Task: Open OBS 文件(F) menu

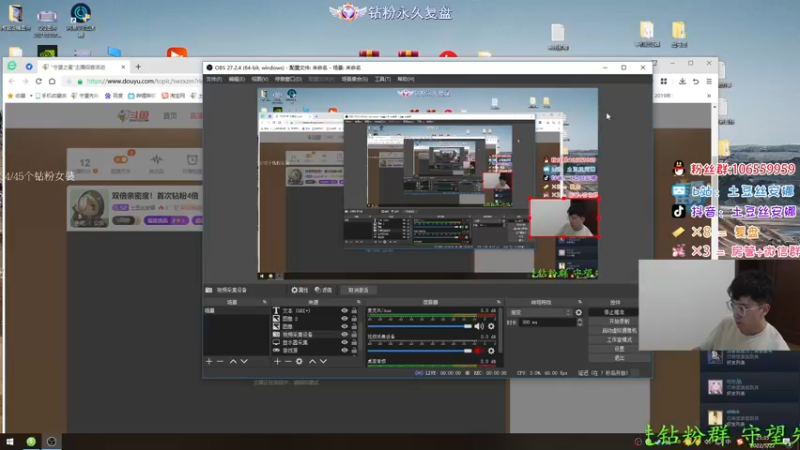Action: [x=214, y=79]
